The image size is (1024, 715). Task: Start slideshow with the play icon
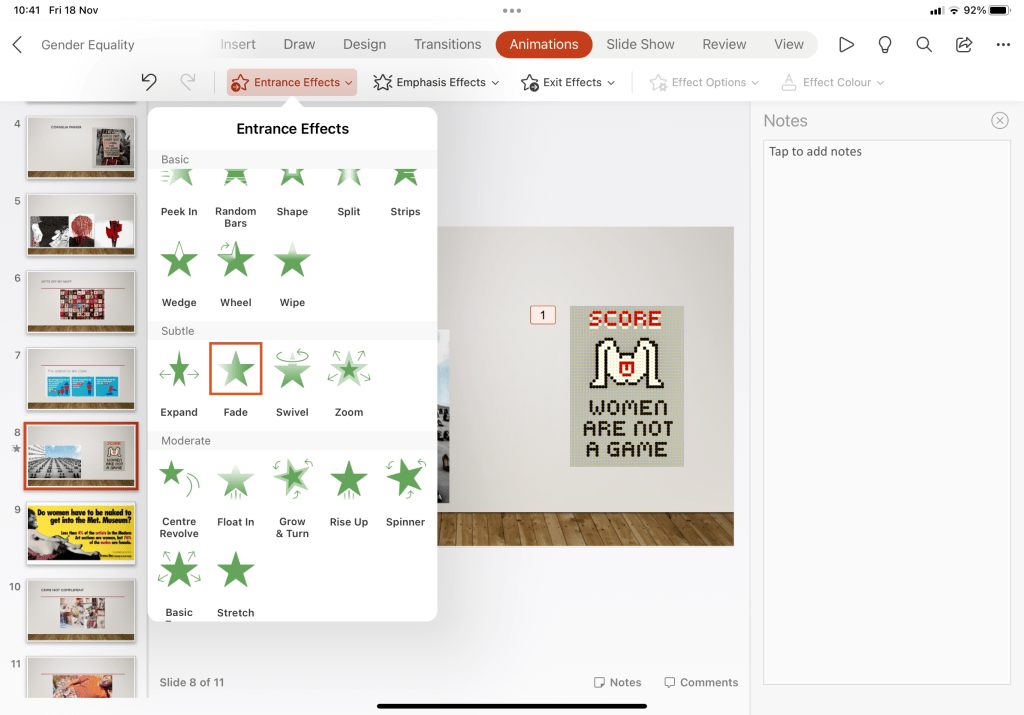pos(846,44)
